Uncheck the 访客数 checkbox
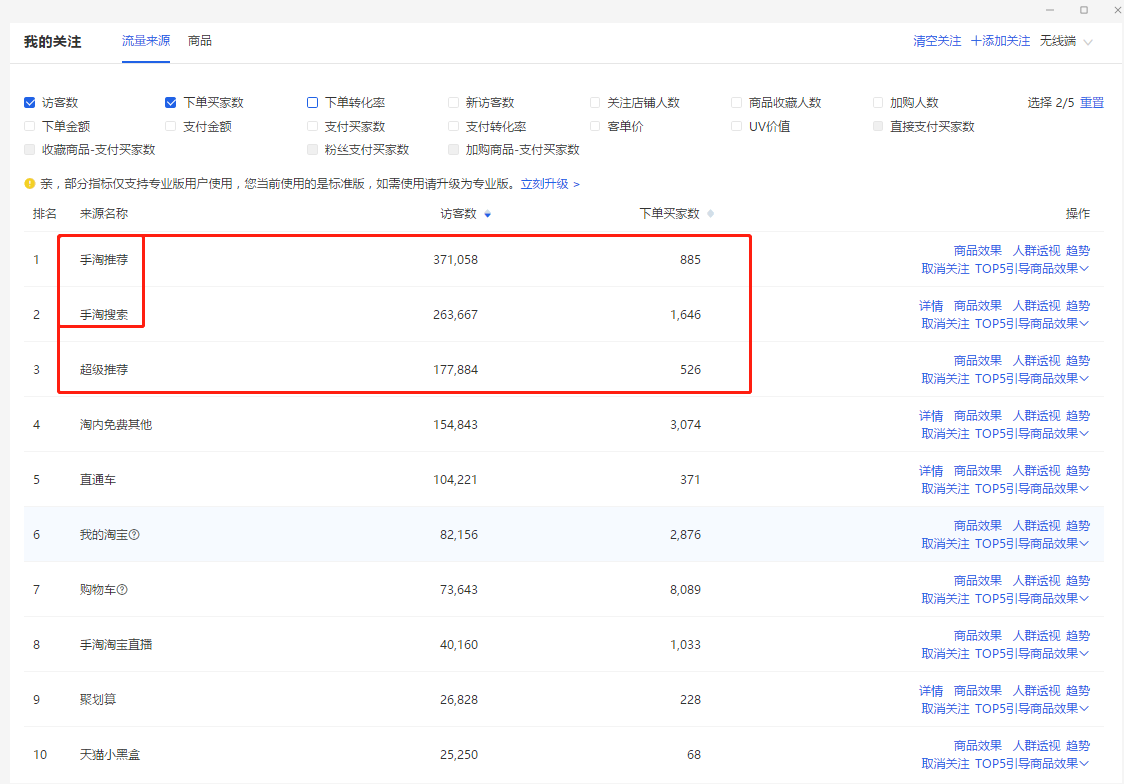This screenshot has height=784, width=1124. pyautogui.click(x=30, y=102)
